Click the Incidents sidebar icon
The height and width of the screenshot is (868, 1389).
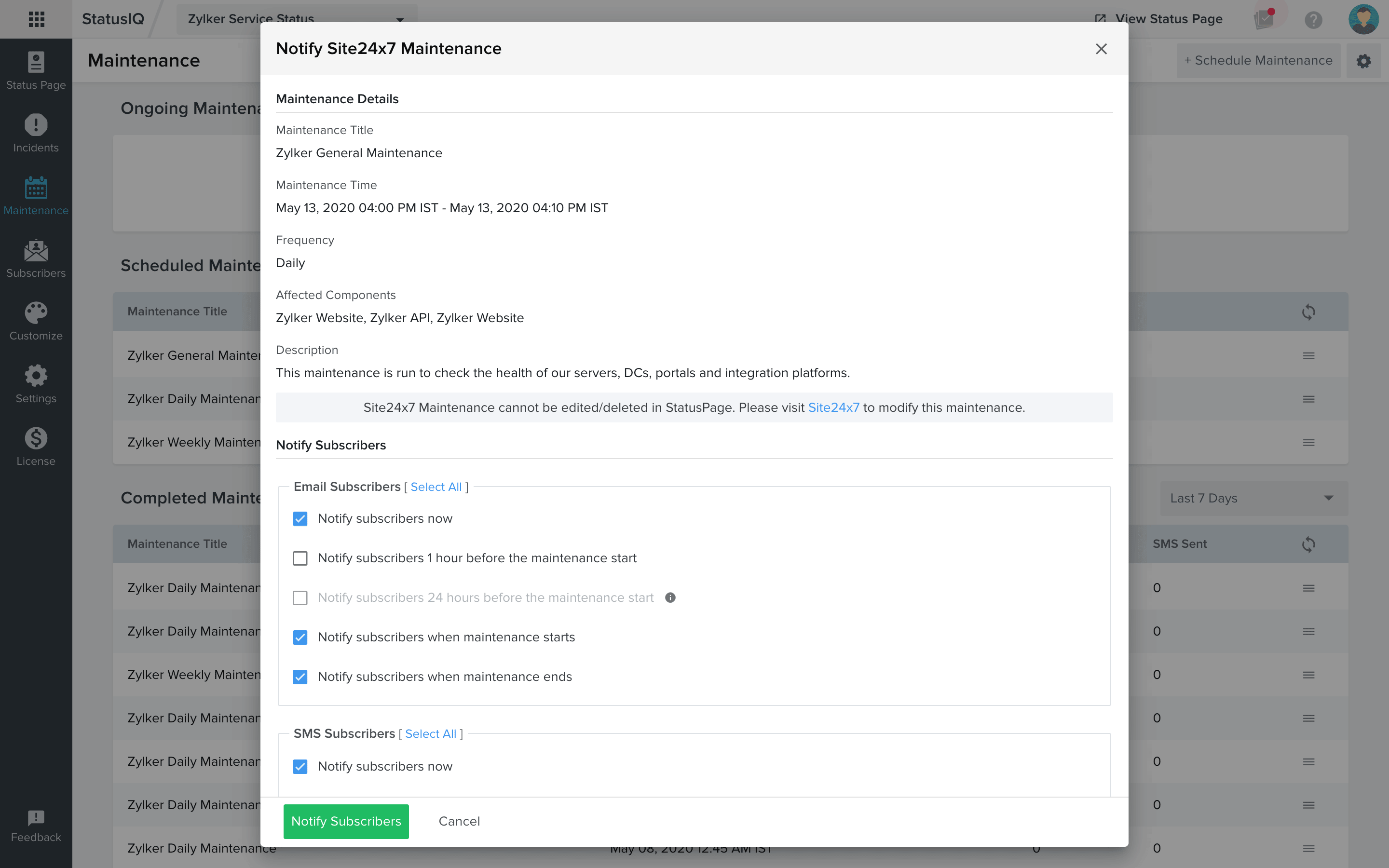(x=36, y=132)
